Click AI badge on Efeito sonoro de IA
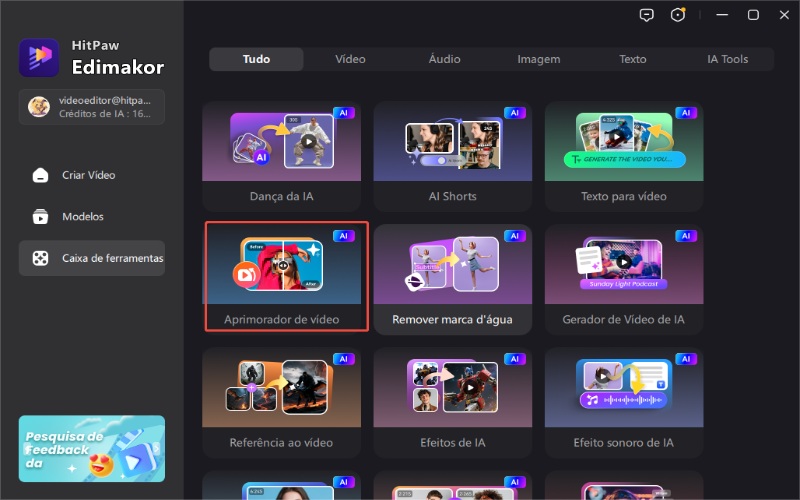 [x=686, y=359]
